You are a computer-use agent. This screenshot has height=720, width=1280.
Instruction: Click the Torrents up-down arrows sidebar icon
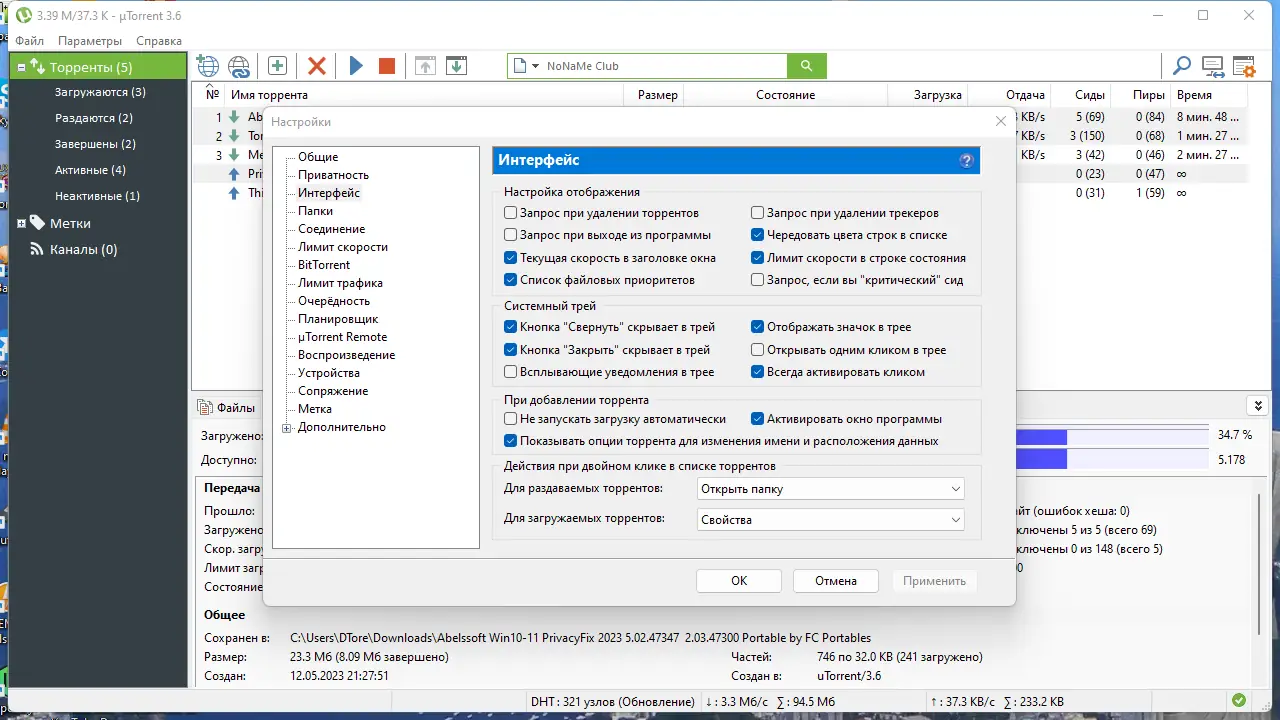37,67
